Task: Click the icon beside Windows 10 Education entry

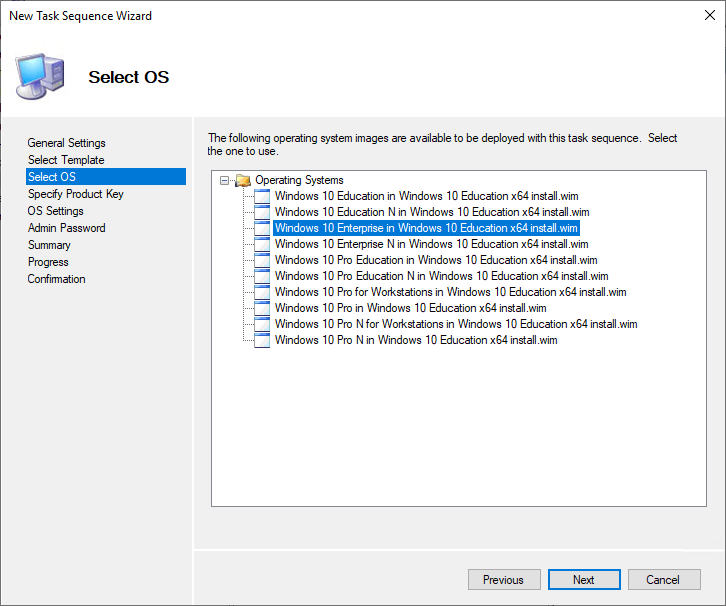Action: click(262, 196)
